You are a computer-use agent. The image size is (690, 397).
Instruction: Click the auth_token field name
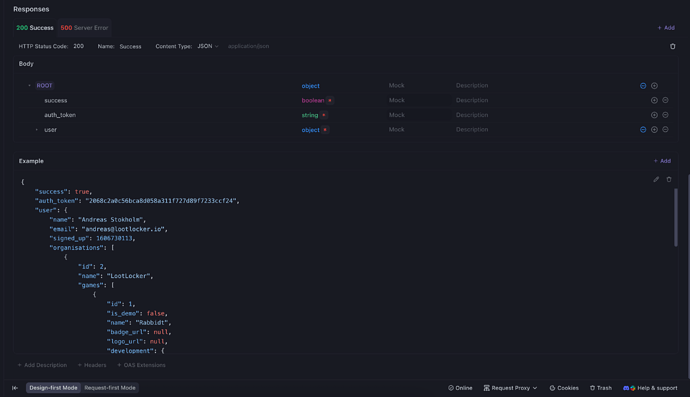pyautogui.click(x=60, y=115)
